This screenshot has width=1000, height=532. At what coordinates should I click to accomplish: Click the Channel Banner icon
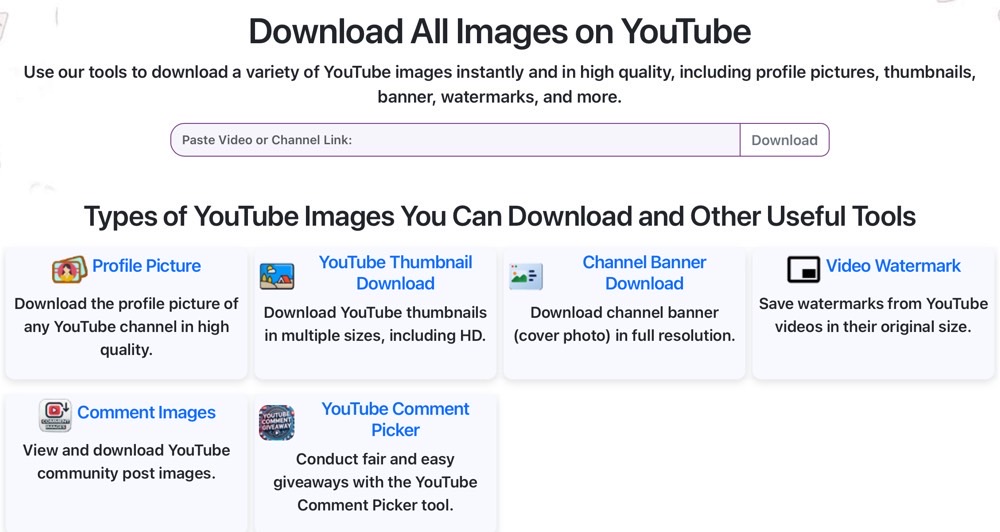point(526,276)
